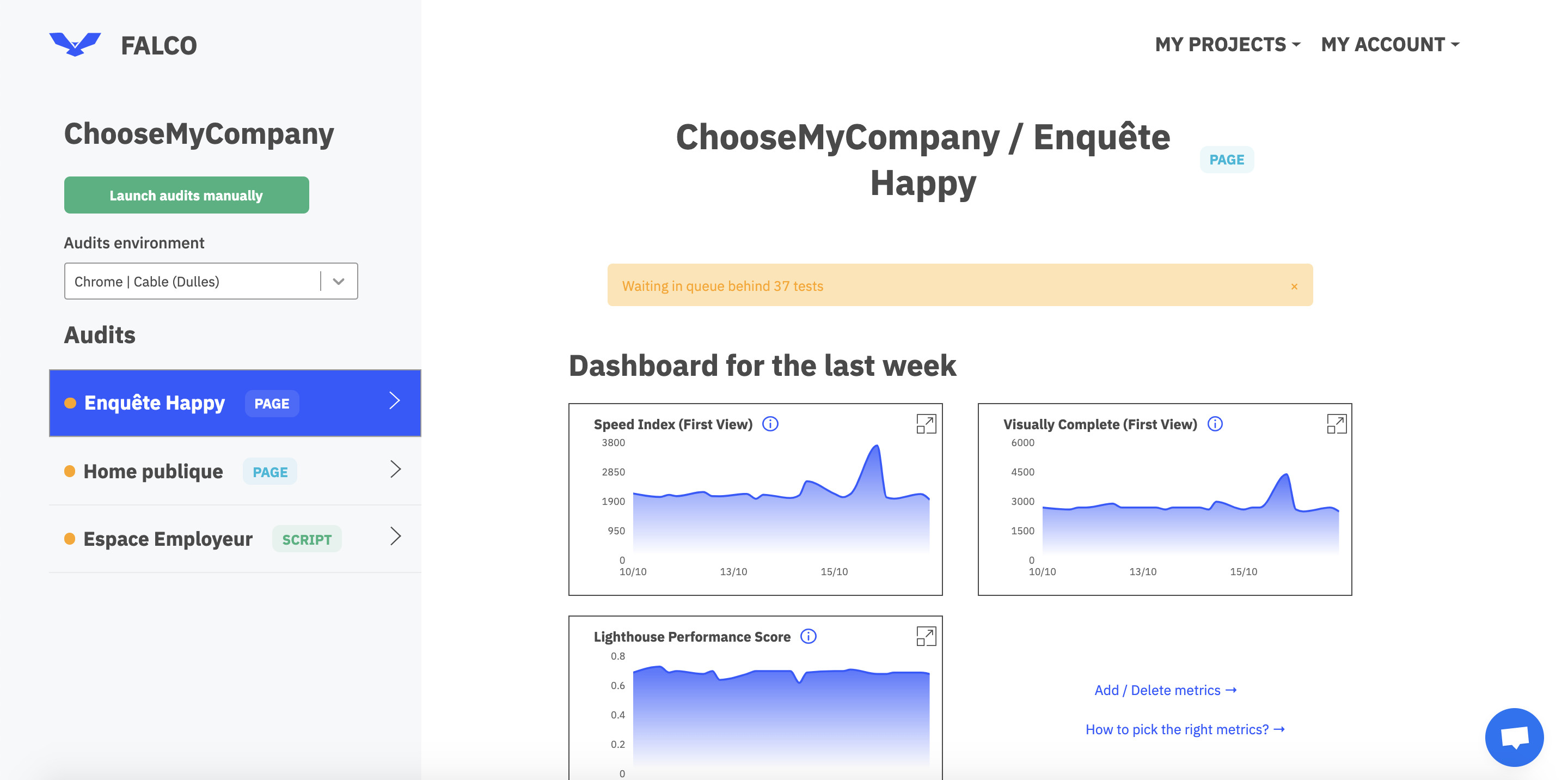Click the Falco bird logo icon
The width and height of the screenshot is (1568, 780).
click(x=74, y=42)
